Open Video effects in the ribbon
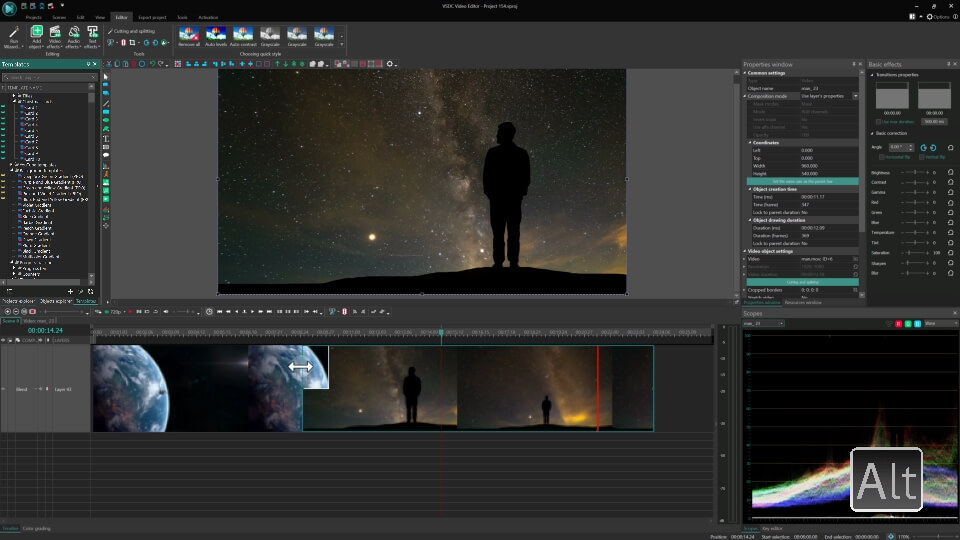This screenshot has height=540, width=960. coord(54,37)
